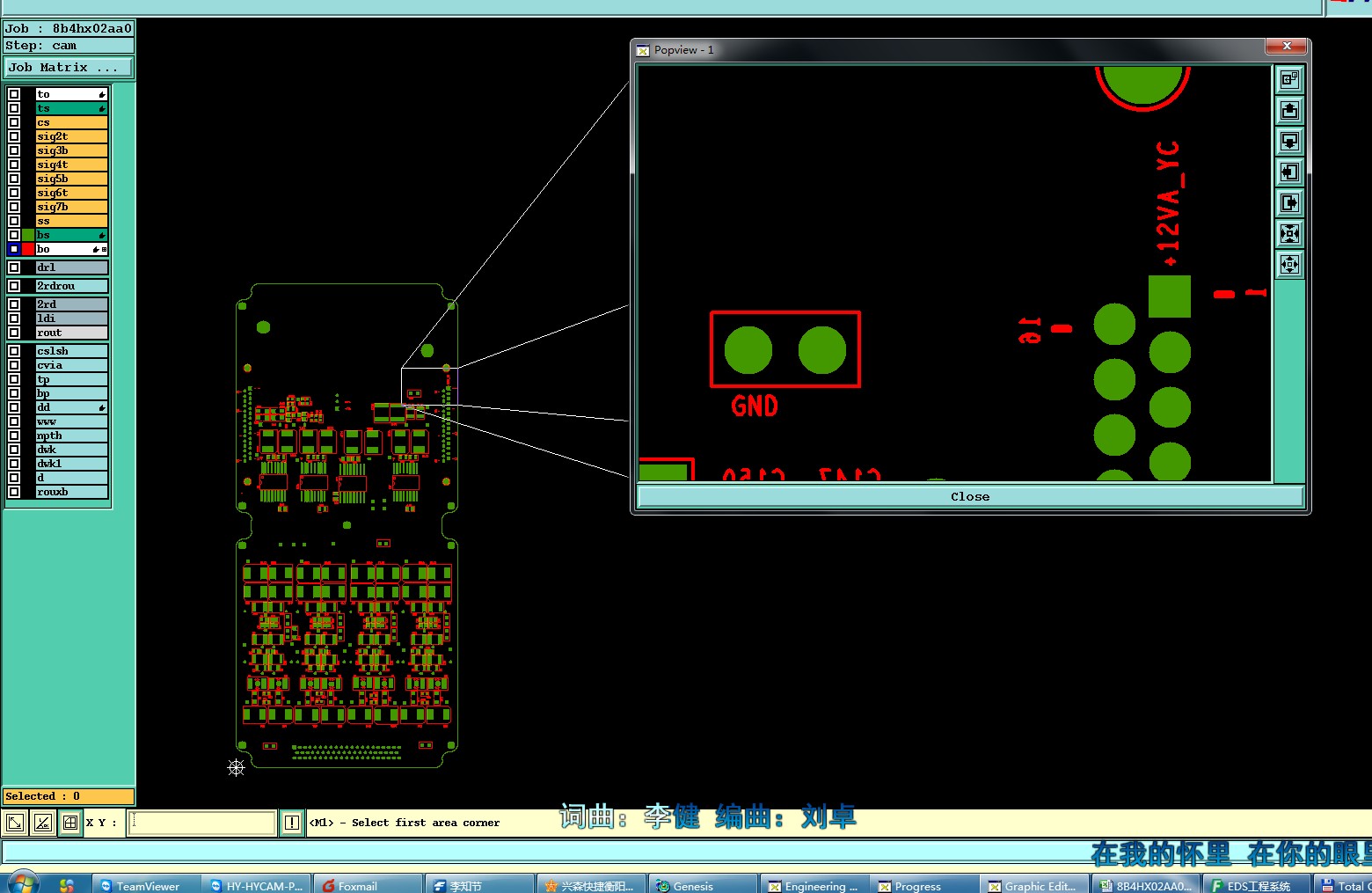Click the green color swatch of layer bs
This screenshot has width=1372, height=893.
pyautogui.click(x=28, y=235)
